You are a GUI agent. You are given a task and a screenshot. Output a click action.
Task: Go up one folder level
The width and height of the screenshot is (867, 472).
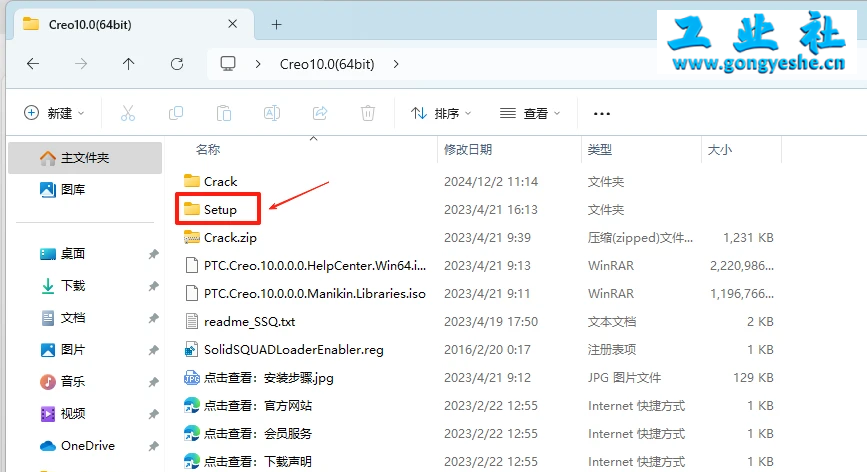128,64
